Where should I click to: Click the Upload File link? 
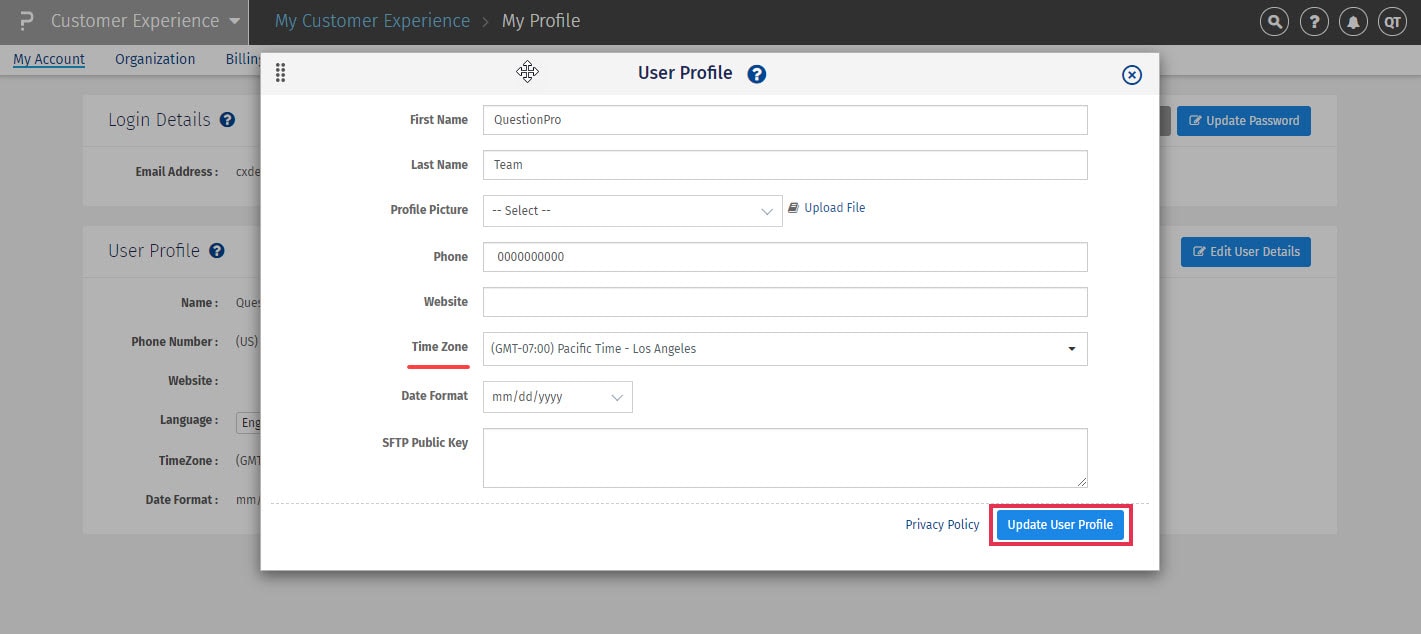(834, 208)
